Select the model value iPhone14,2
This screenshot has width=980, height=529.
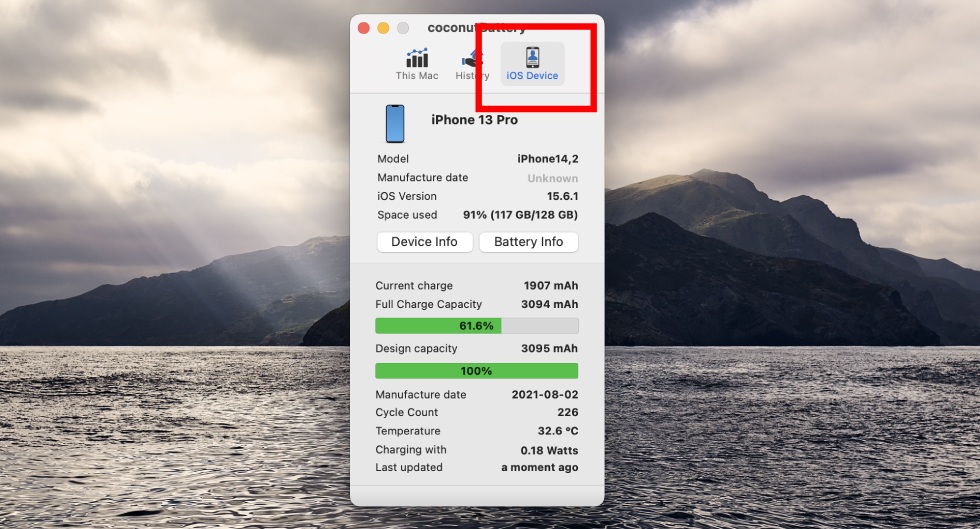click(548, 159)
